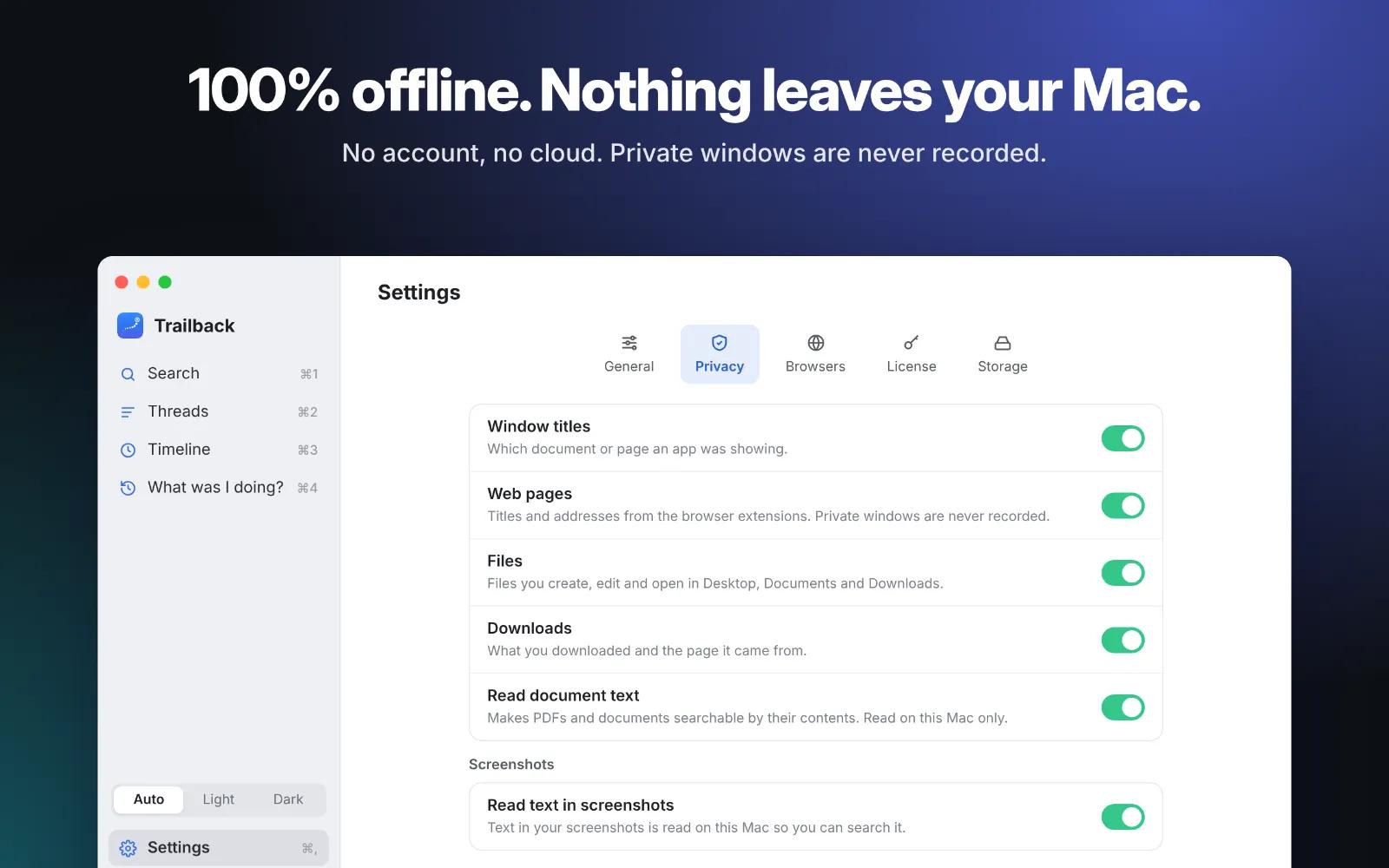Choose the Light appearance option

point(219,799)
